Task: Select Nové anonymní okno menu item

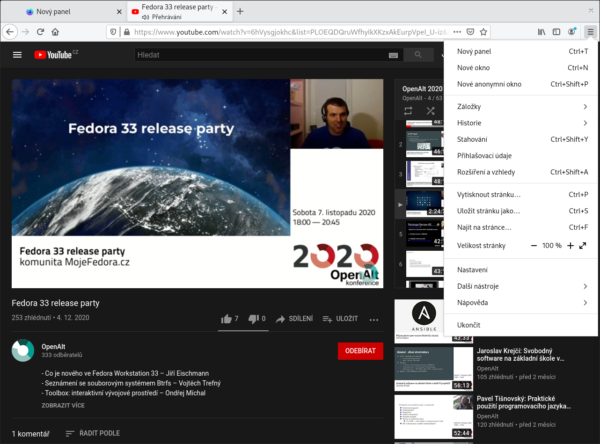Action: pos(489,84)
